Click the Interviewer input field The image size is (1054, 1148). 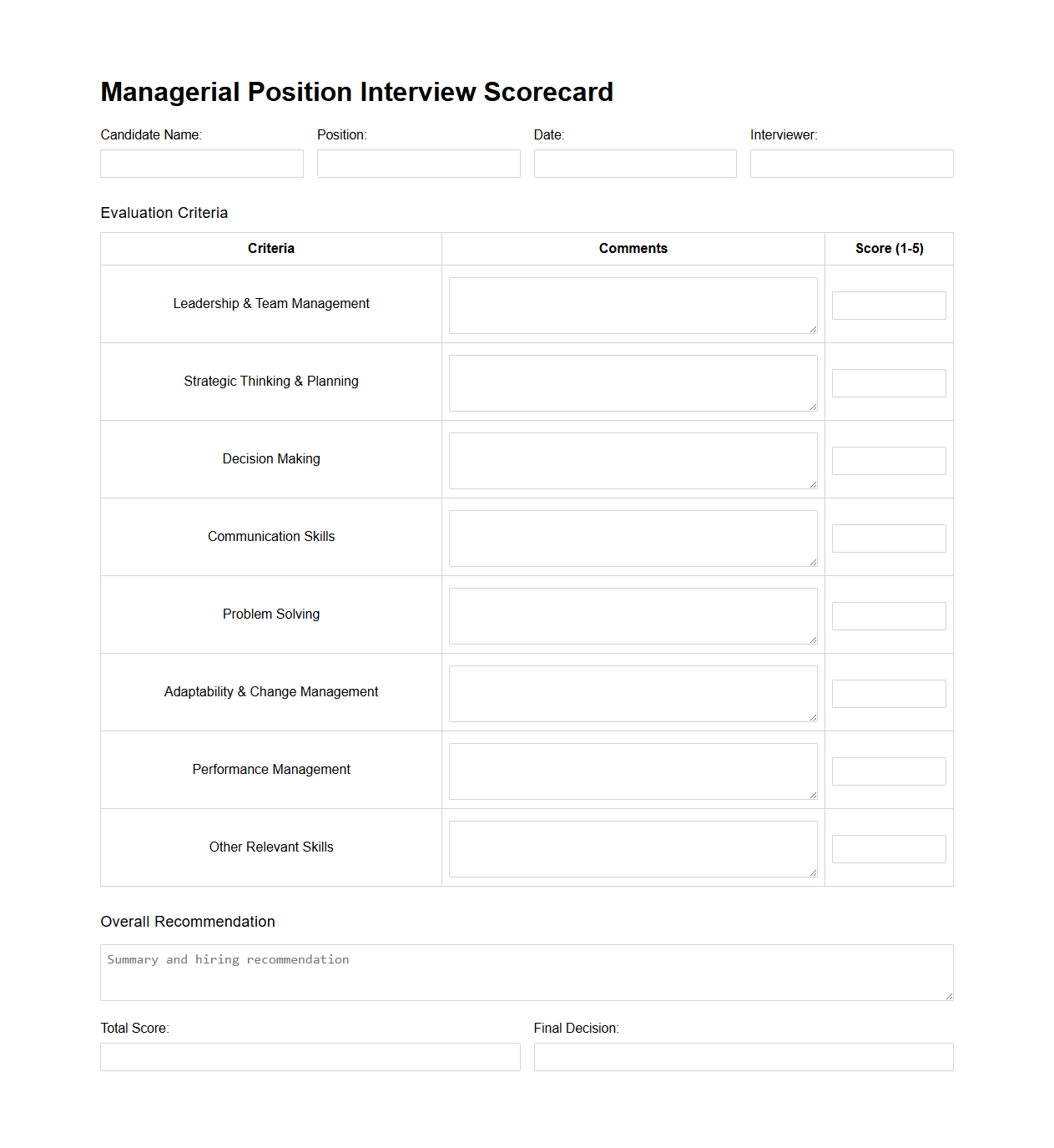(x=851, y=164)
